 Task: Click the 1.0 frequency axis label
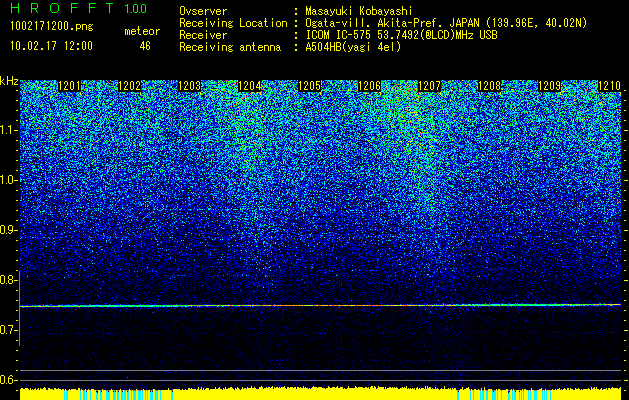coord(8,181)
